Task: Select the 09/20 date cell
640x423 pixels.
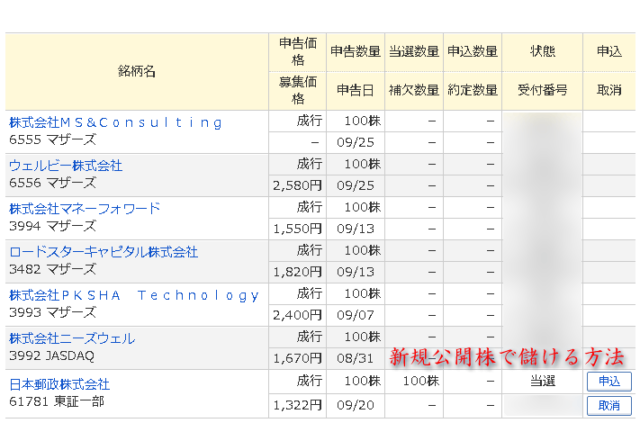Action: click(x=356, y=405)
